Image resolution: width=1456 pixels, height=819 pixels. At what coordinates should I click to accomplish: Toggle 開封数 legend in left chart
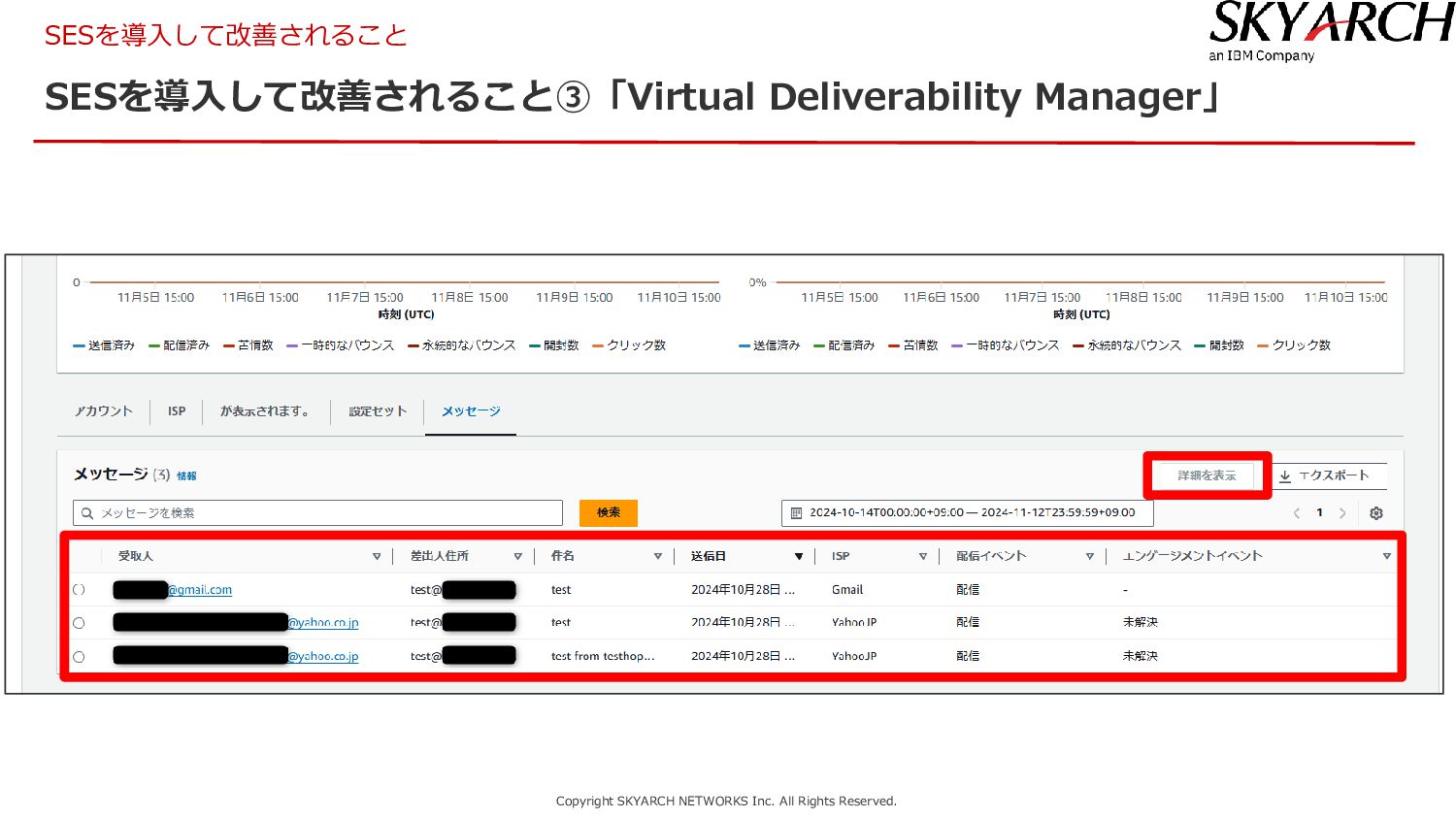click(554, 345)
